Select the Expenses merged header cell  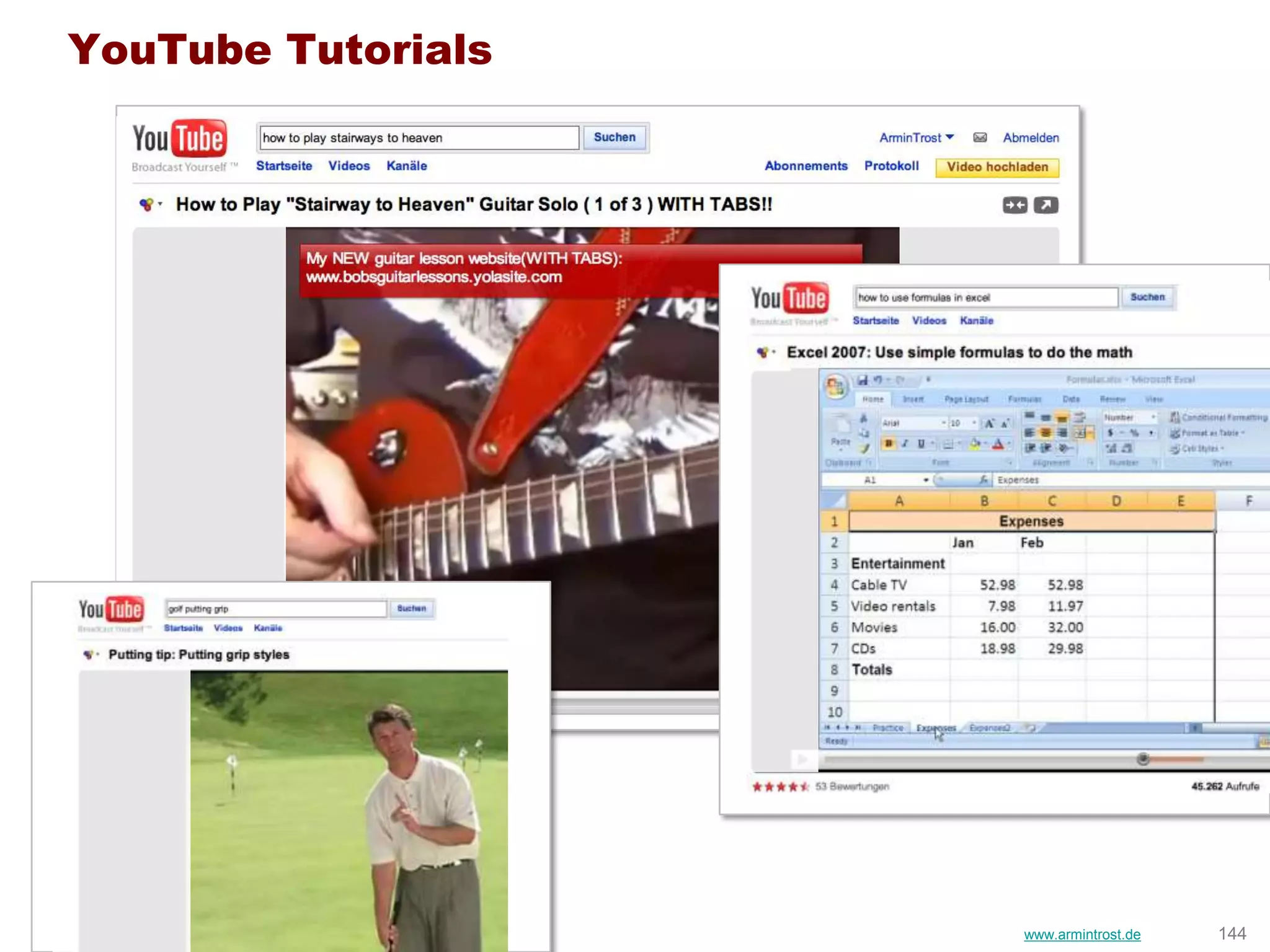[1031, 521]
